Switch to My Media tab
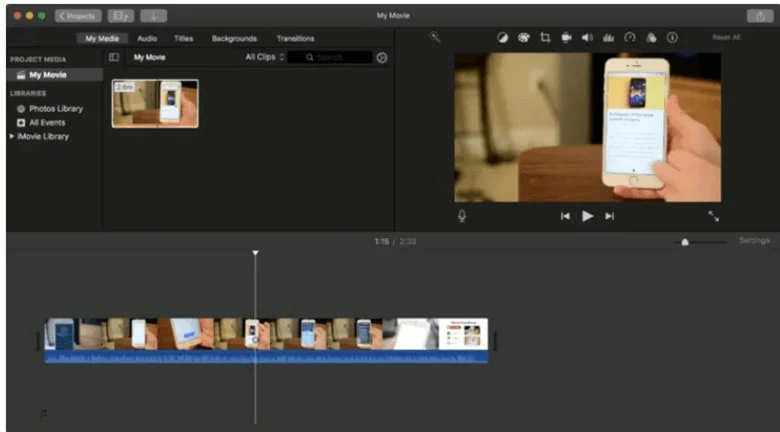This screenshot has width=780, height=432. pyautogui.click(x=102, y=38)
